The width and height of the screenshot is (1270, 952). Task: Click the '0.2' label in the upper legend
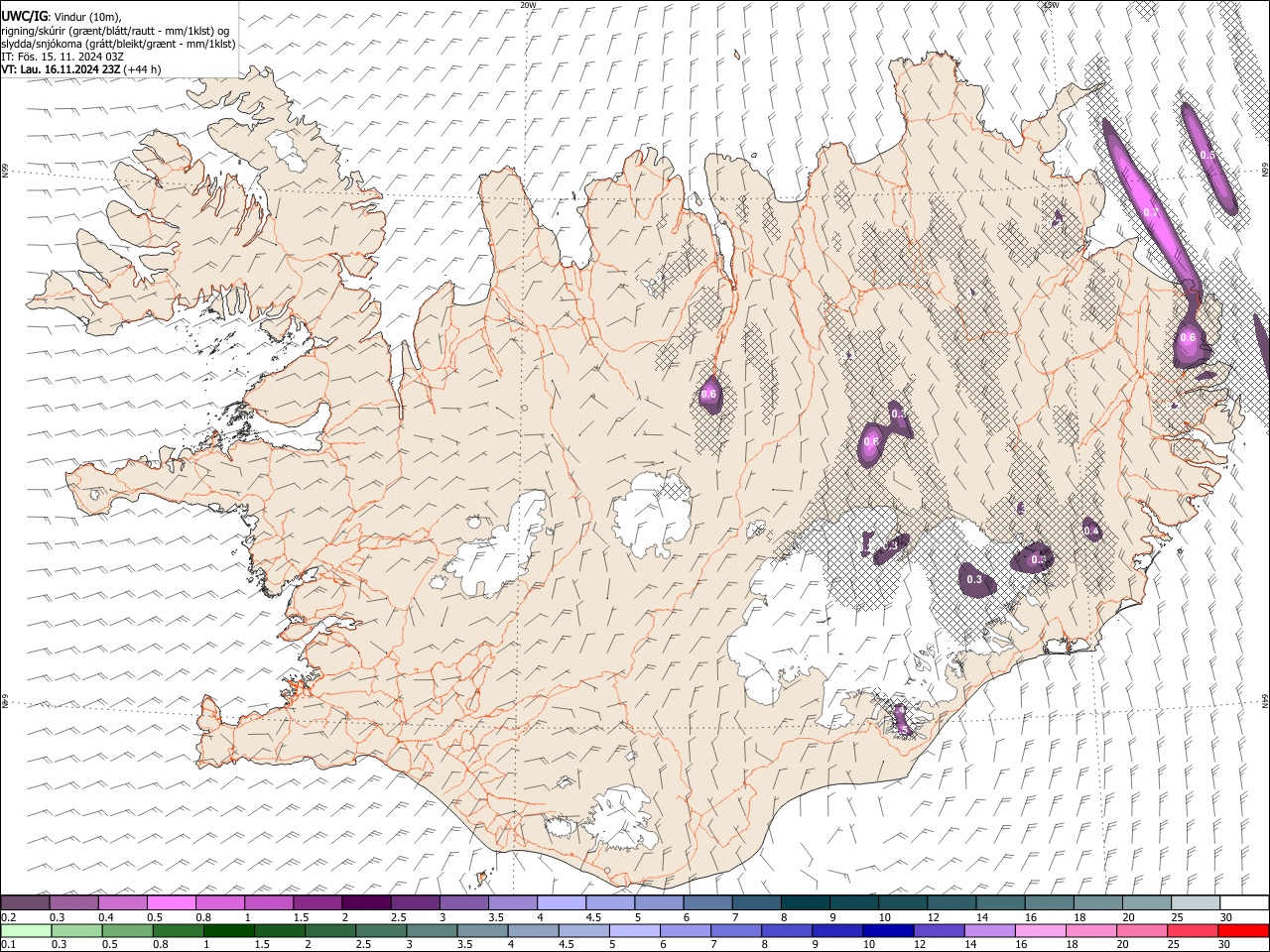point(8,917)
